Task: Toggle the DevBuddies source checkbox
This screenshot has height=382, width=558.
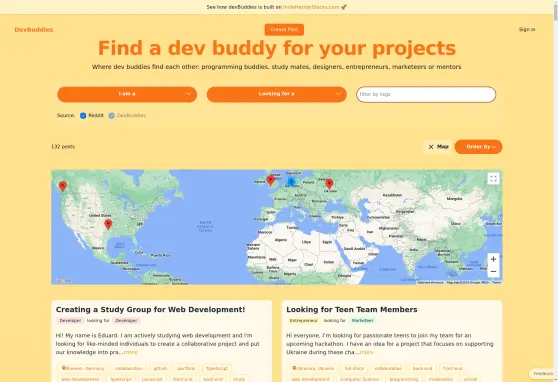Action: click(111, 115)
